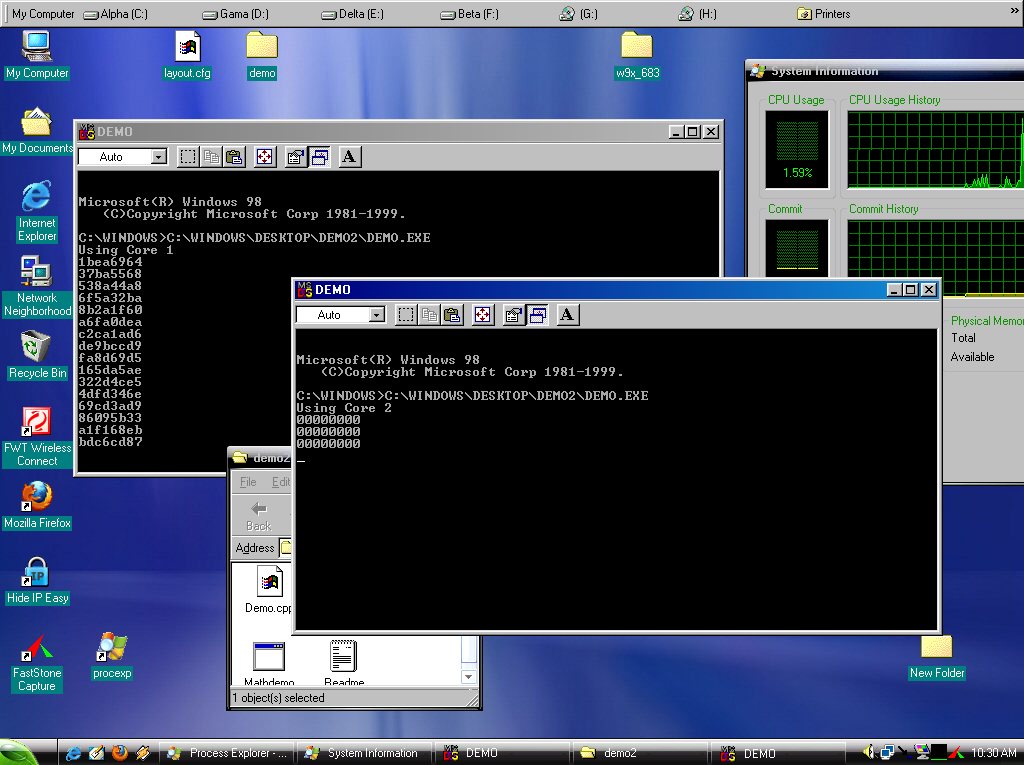
Task: Open Auto font size dropdown in Core 1 DEMO
Action: (158, 157)
